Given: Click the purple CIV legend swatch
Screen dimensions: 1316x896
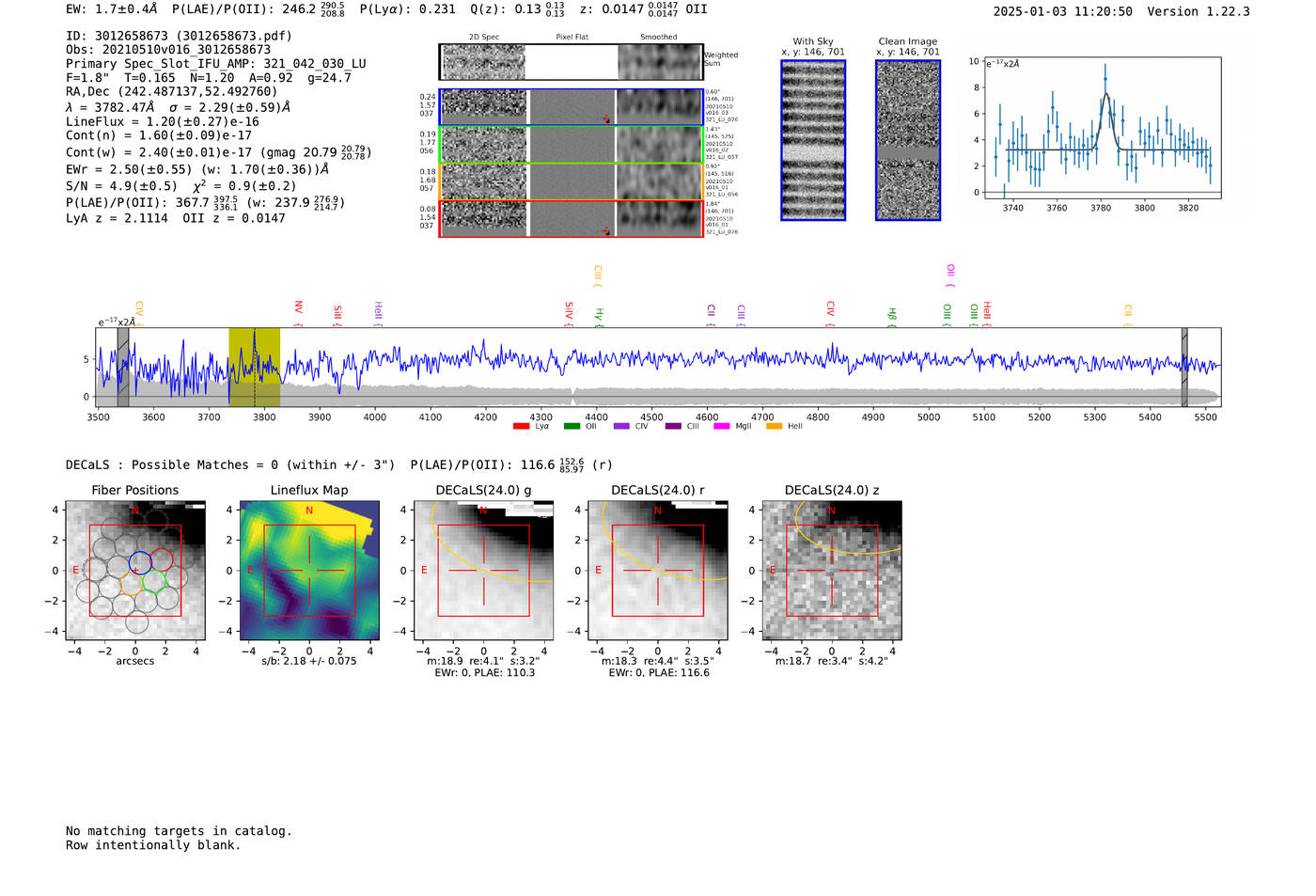Looking at the screenshot, I should pos(621,427).
